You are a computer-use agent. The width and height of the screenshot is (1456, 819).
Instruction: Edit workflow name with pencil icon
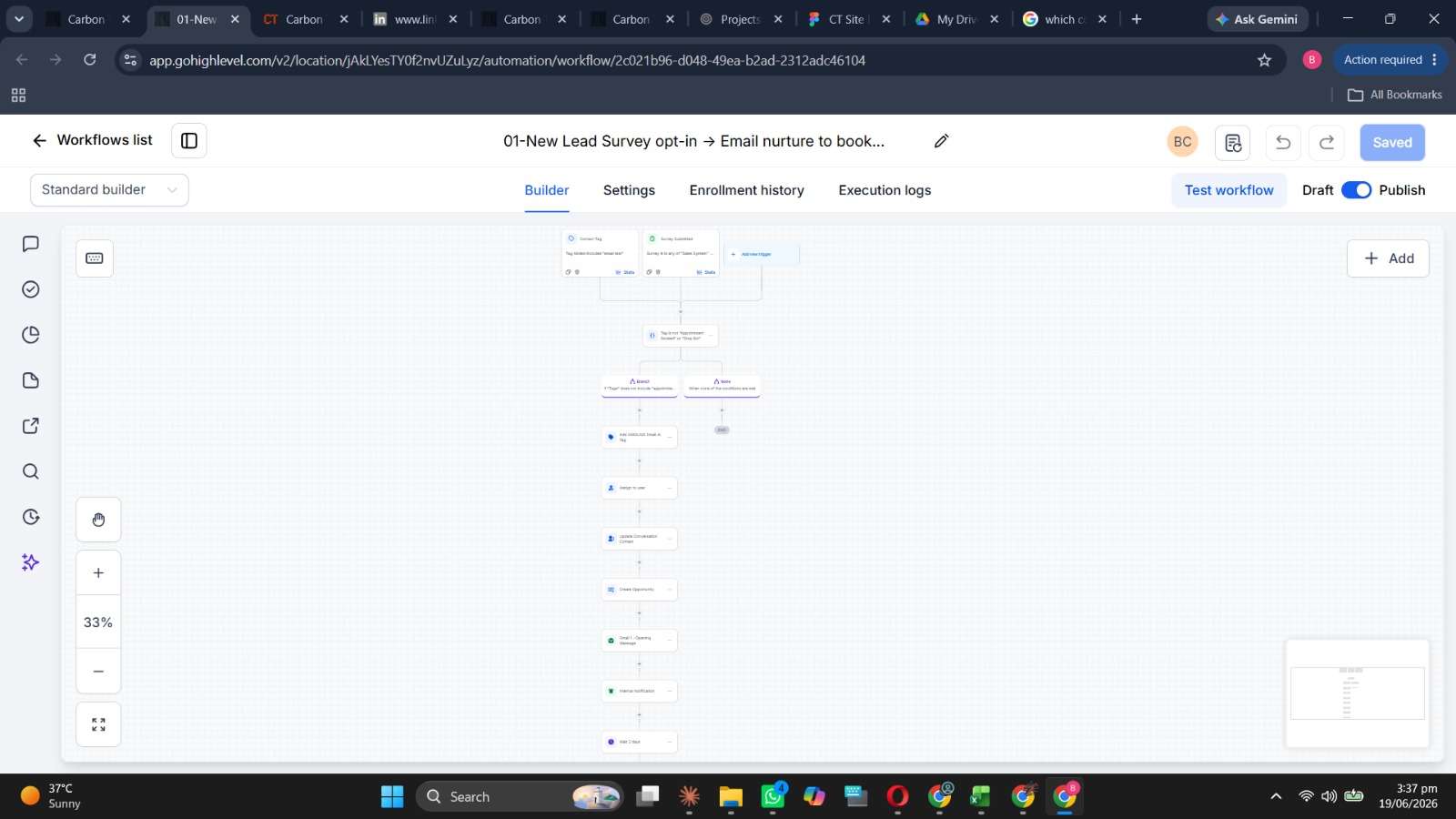[942, 141]
